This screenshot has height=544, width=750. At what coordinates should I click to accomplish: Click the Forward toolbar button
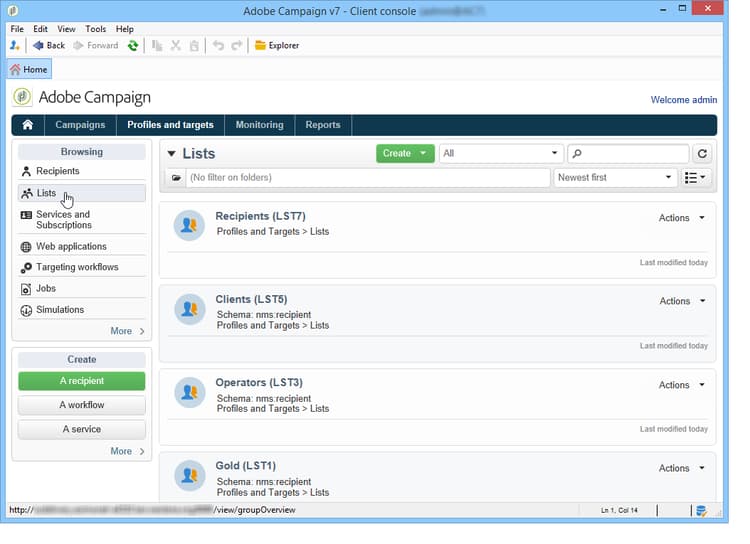click(96, 45)
